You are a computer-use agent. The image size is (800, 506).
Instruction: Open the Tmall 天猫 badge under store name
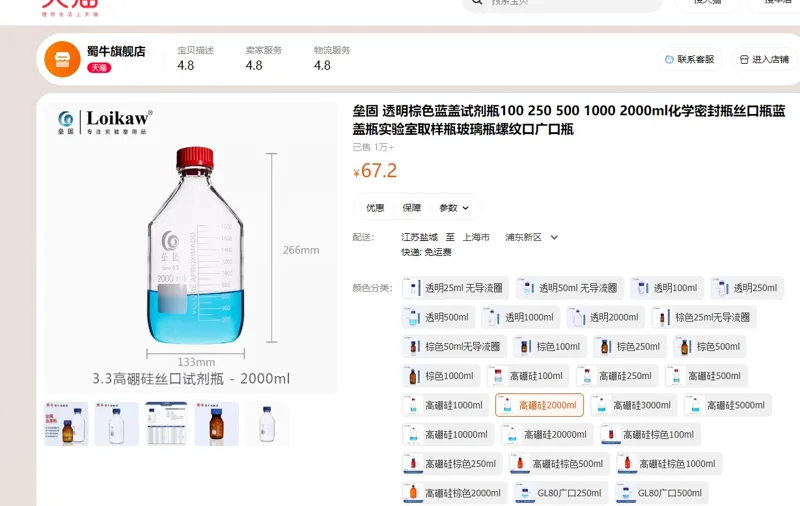click(99, 68)
